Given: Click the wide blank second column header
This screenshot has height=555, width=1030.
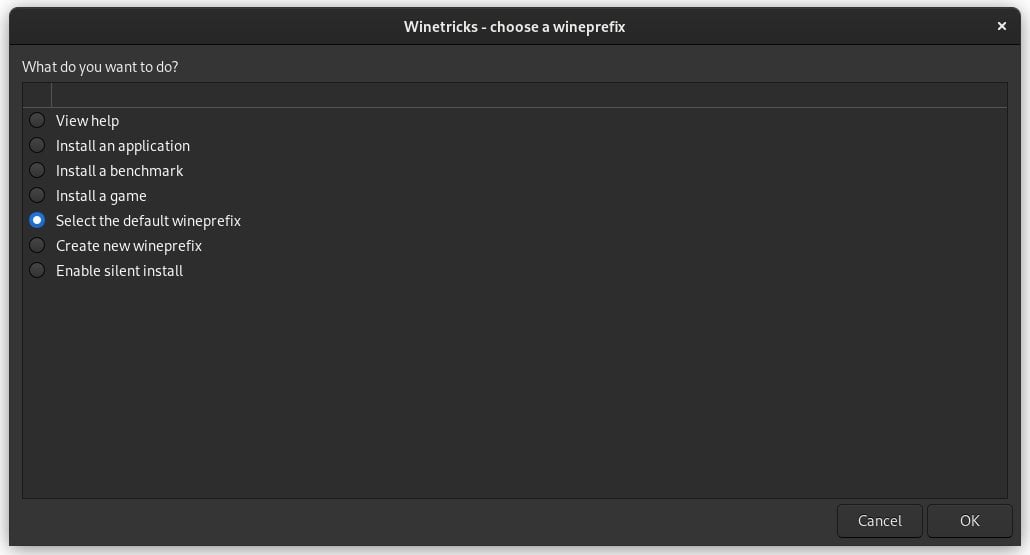Looking at the screenshot, I should point(528,95).
